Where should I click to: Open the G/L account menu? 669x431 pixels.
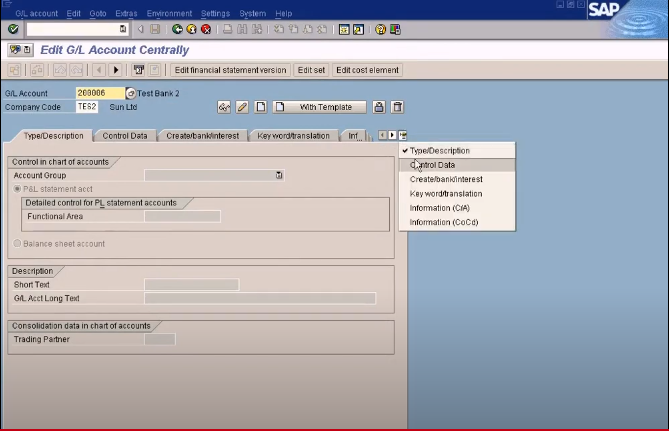[x=36, y=13]
